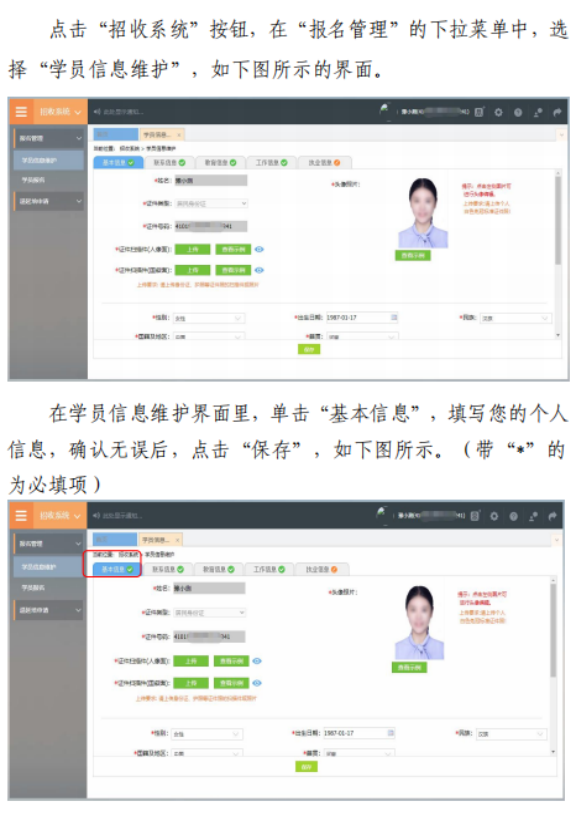
Task: Click the hamburger menu icon in lower screenshot
Action: [21, 515]
